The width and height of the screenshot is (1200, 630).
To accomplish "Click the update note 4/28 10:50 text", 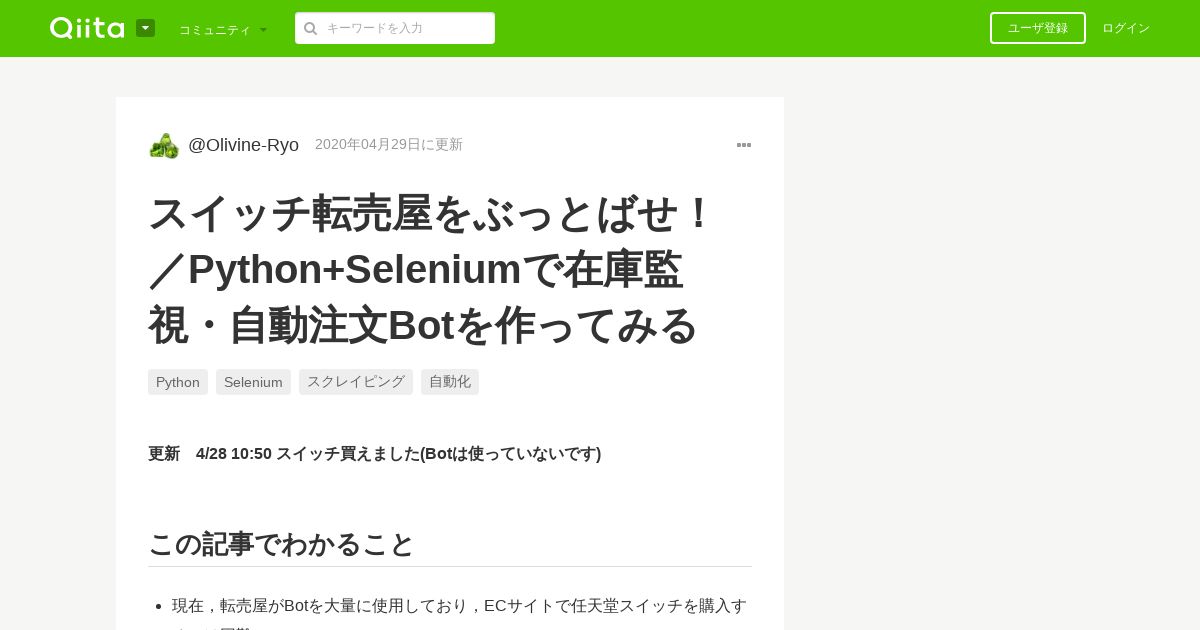I will [375, 453].
